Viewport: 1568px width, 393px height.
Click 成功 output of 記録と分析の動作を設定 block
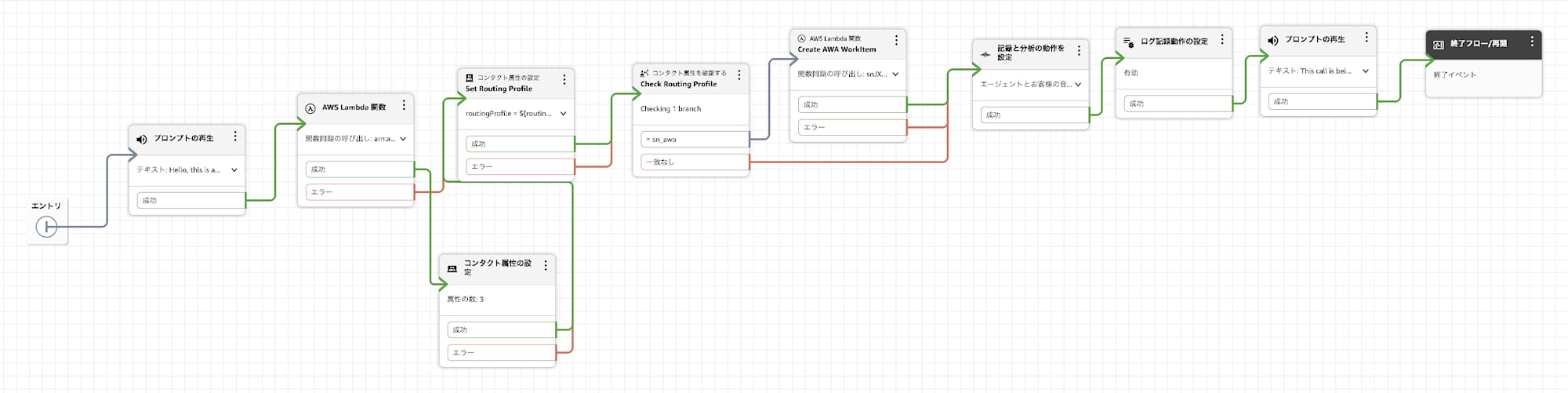click(1035, 115)
